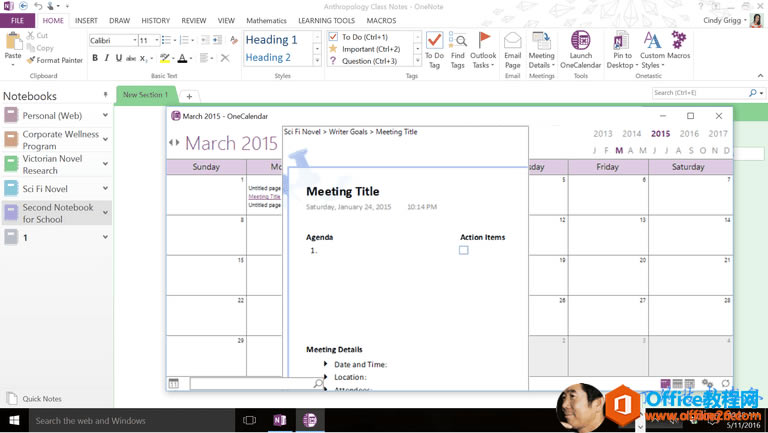This screenshot has height=433, width=768.
Task: Open the LEARNING TOOLS tab
Action: (326, 21)
